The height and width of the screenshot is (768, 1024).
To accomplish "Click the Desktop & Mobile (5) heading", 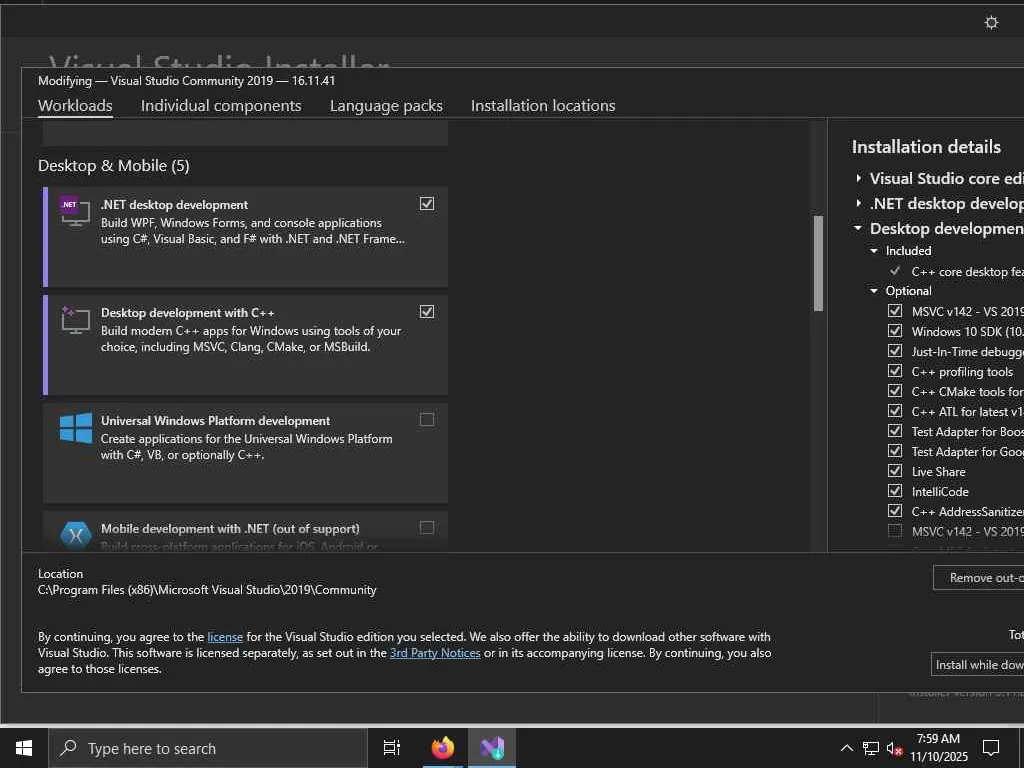I will [114, 166].
